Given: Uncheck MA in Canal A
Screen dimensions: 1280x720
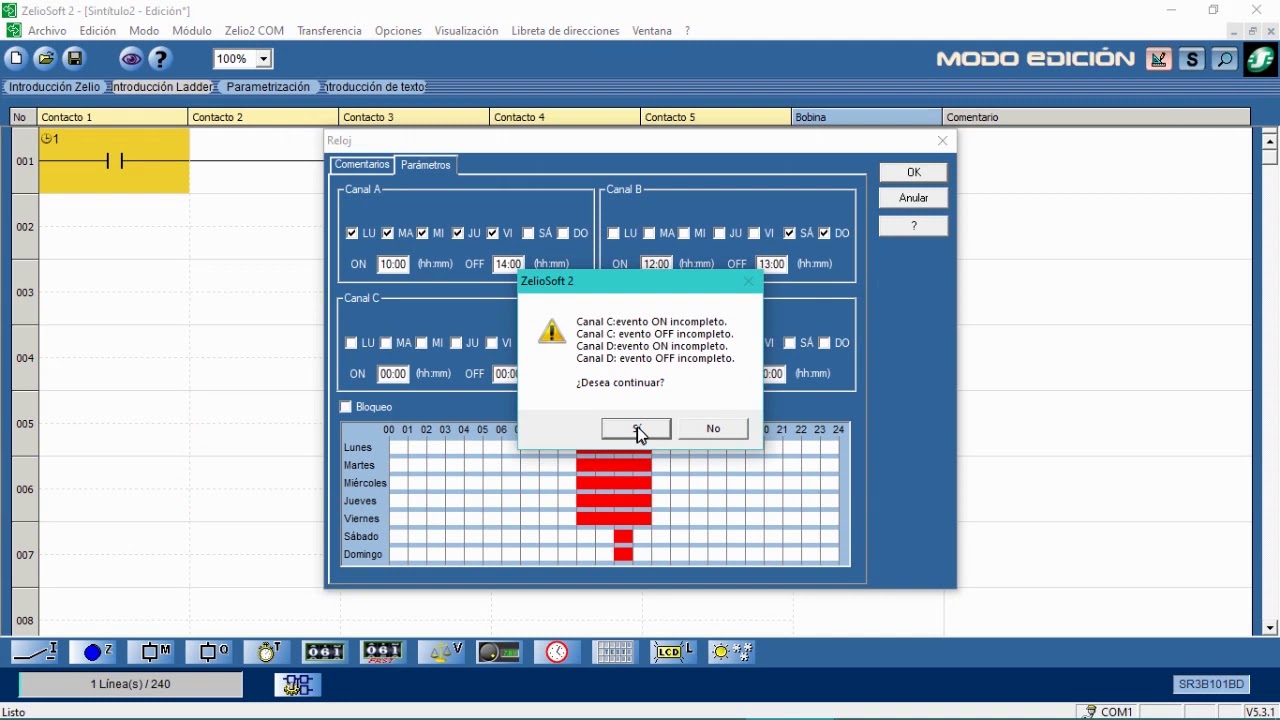Looking at the screenshot, I should tap(388, 233).
